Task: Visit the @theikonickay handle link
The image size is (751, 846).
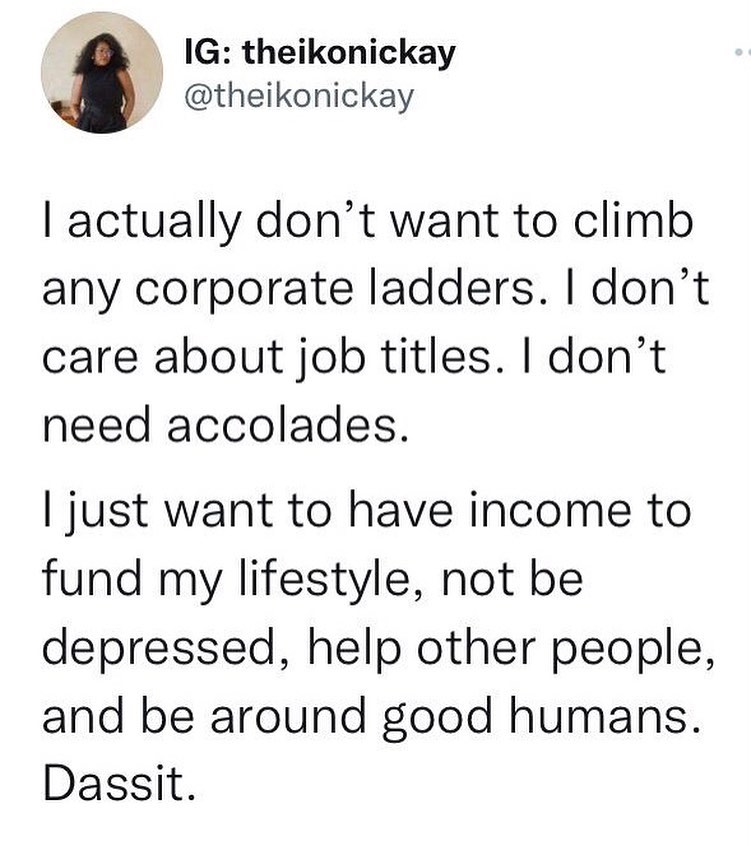Action: [299, 96]
